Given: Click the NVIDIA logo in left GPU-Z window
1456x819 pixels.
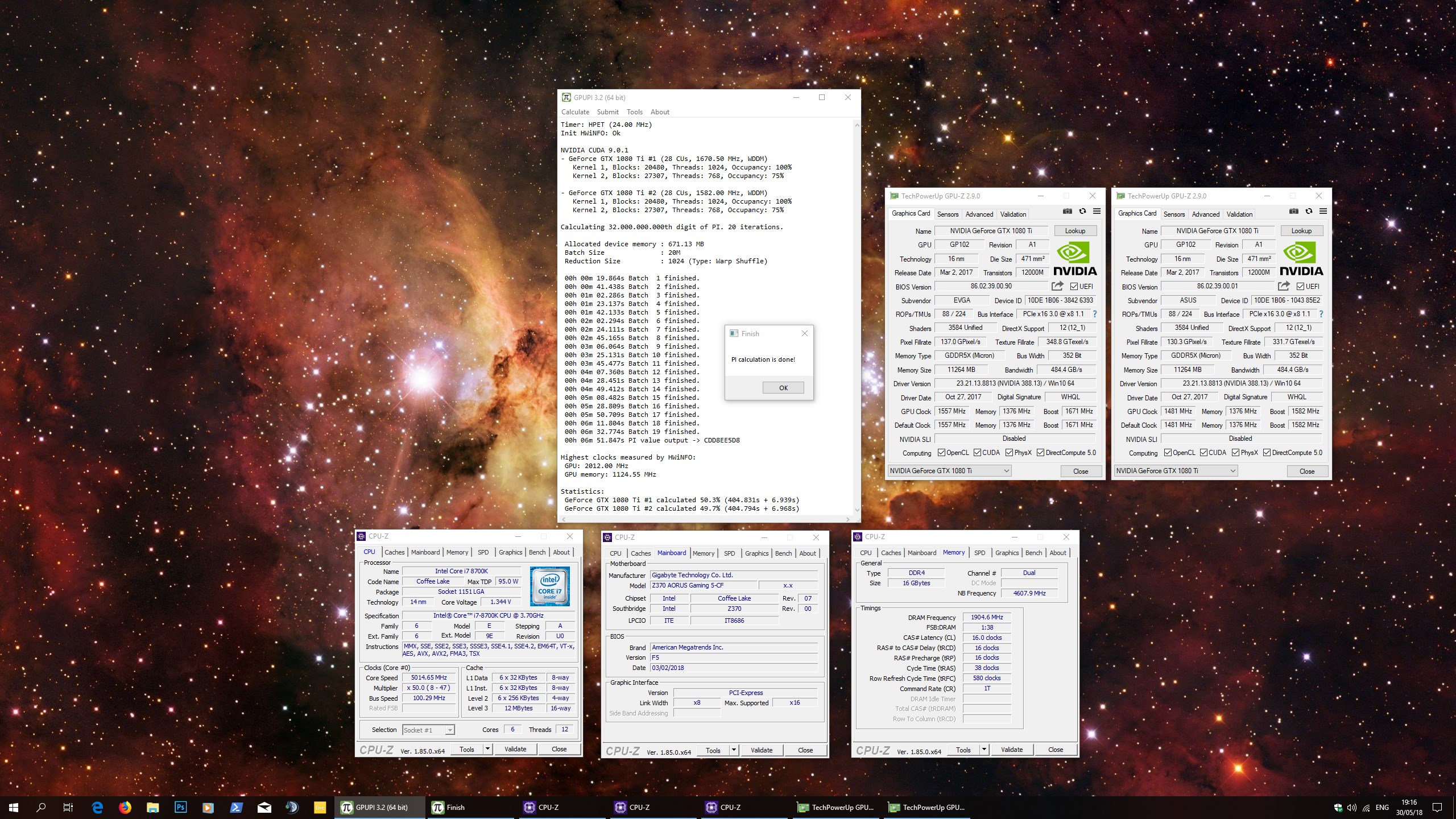Looking at the screenshot, I should click(x=1075, y=259).
